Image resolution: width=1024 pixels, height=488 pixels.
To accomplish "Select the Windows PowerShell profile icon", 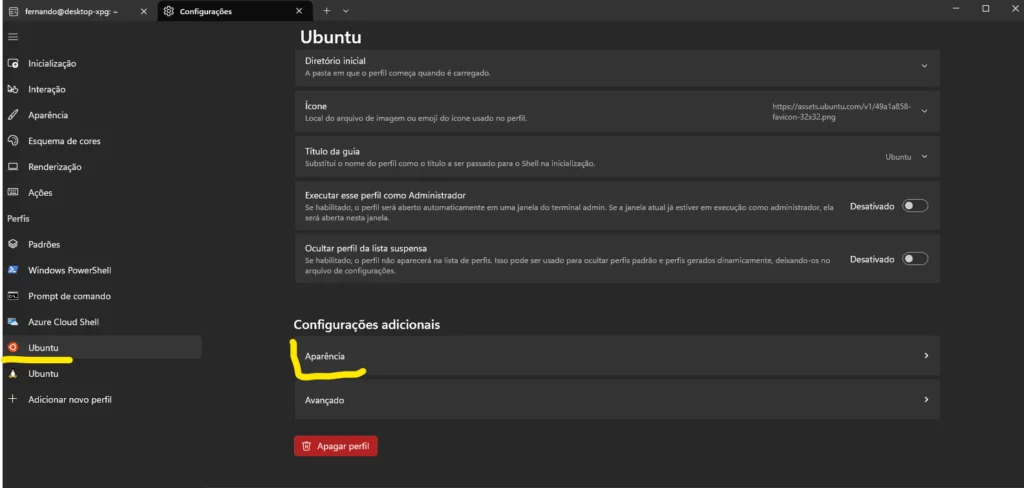I will pyautogui.click(x=12, y=270).
